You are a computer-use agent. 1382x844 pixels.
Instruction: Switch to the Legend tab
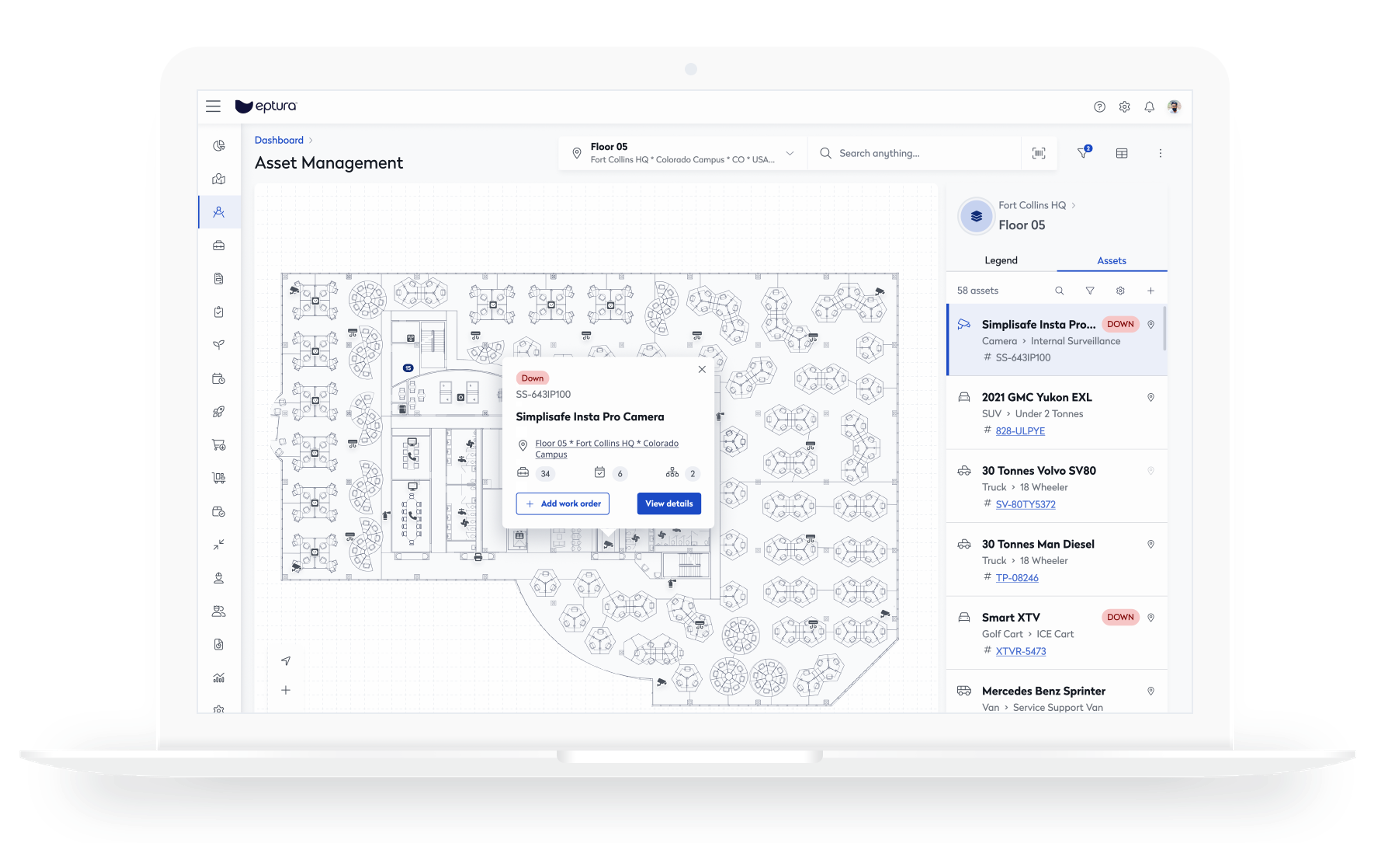(x=1001, y=260)
